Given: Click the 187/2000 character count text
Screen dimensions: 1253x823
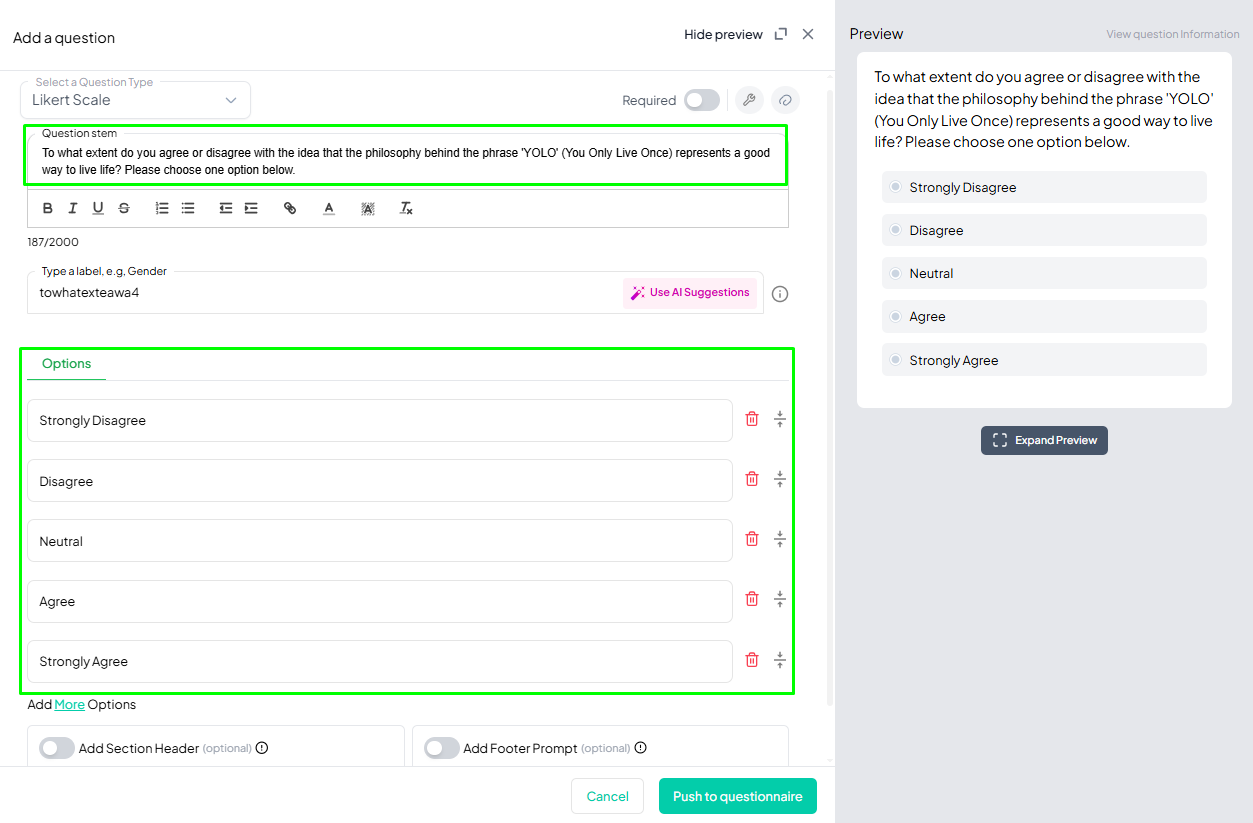Looking at the screenshot, I should (53, 242).
